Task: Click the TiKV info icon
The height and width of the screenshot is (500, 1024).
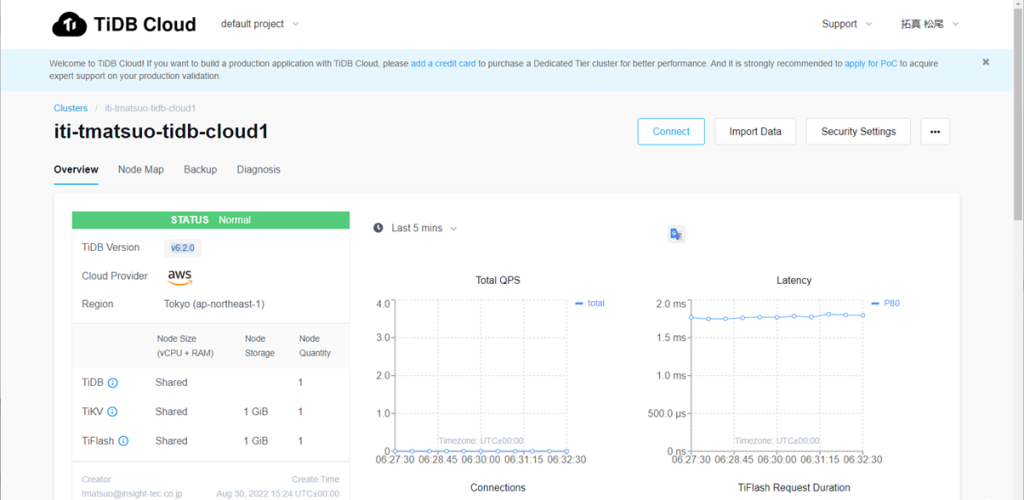Action: coord(112,412)
